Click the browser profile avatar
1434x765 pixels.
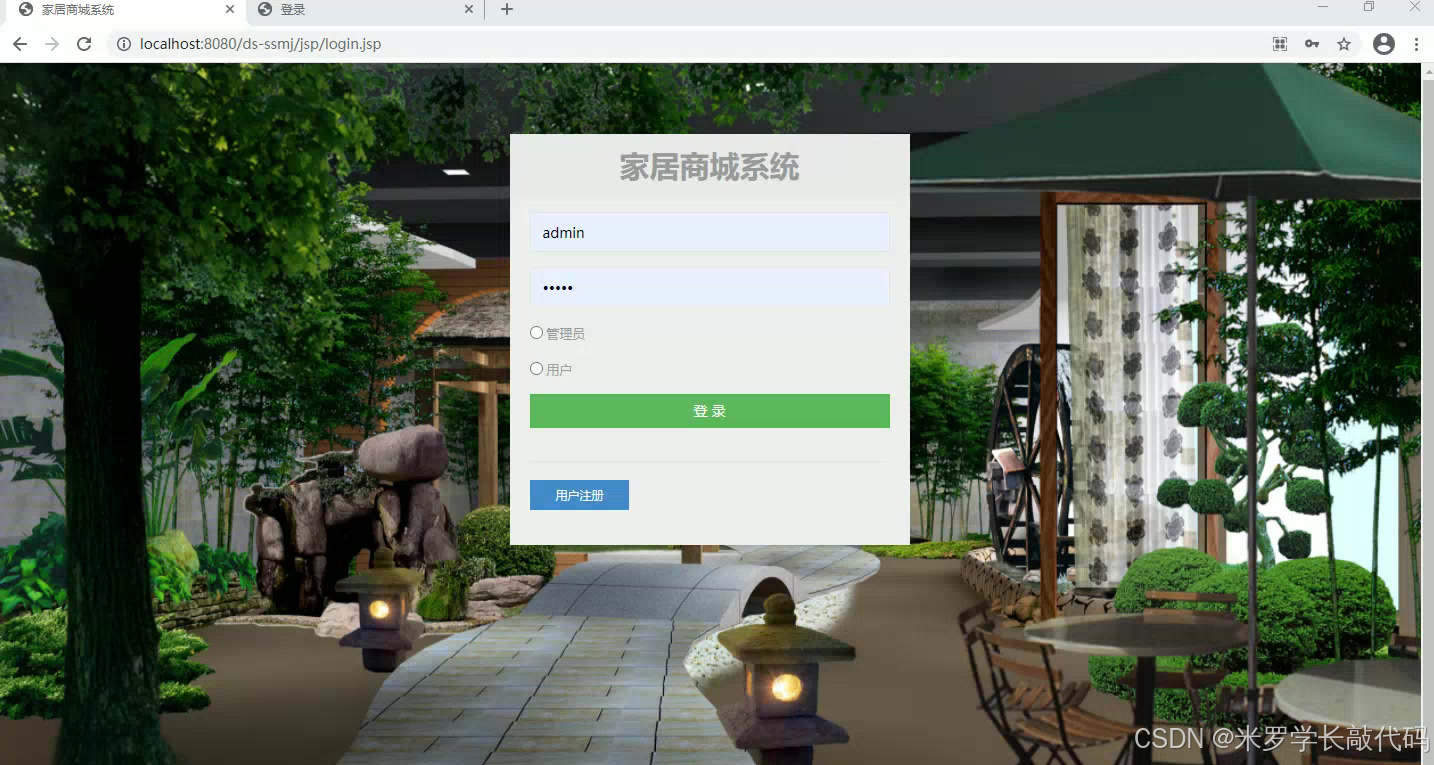1383,44
